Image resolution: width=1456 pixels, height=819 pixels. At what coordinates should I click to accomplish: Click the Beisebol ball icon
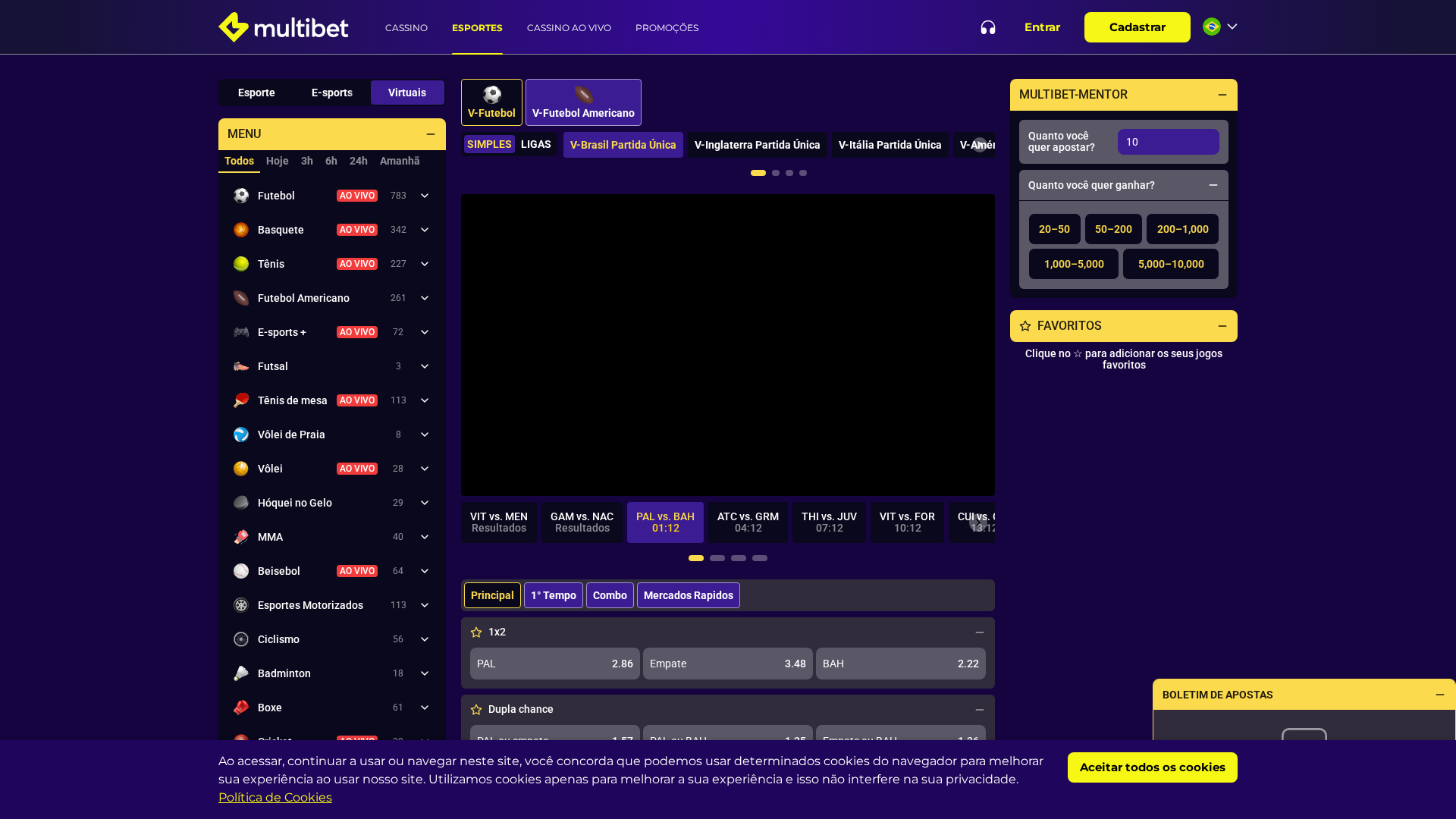pyautogui.click(x=241, y=571)
